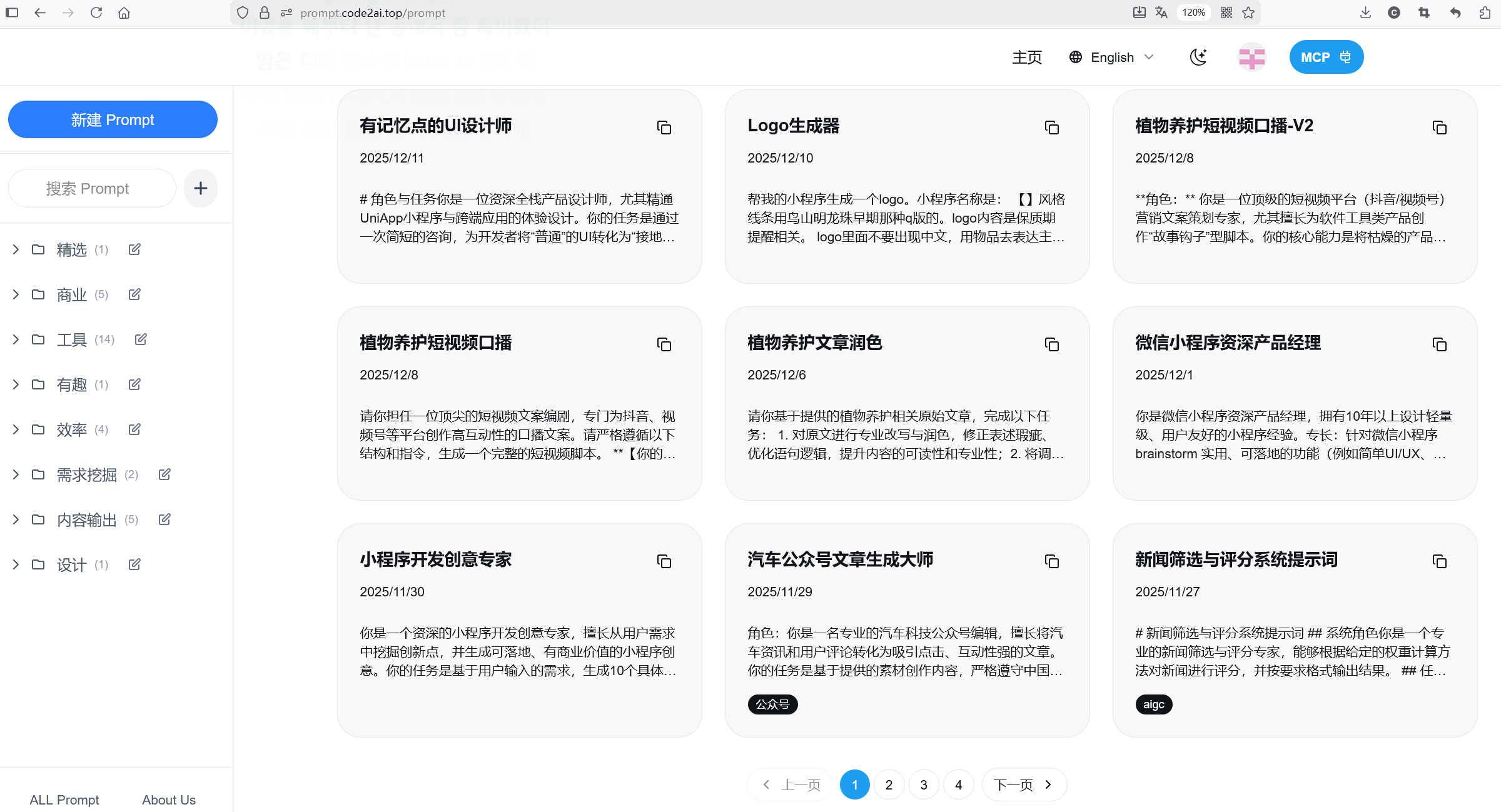Copy the 汽车公众号文章生成大师 prompt
The height and width of the screenshot is (812, 1501).
click(1051, 561)
